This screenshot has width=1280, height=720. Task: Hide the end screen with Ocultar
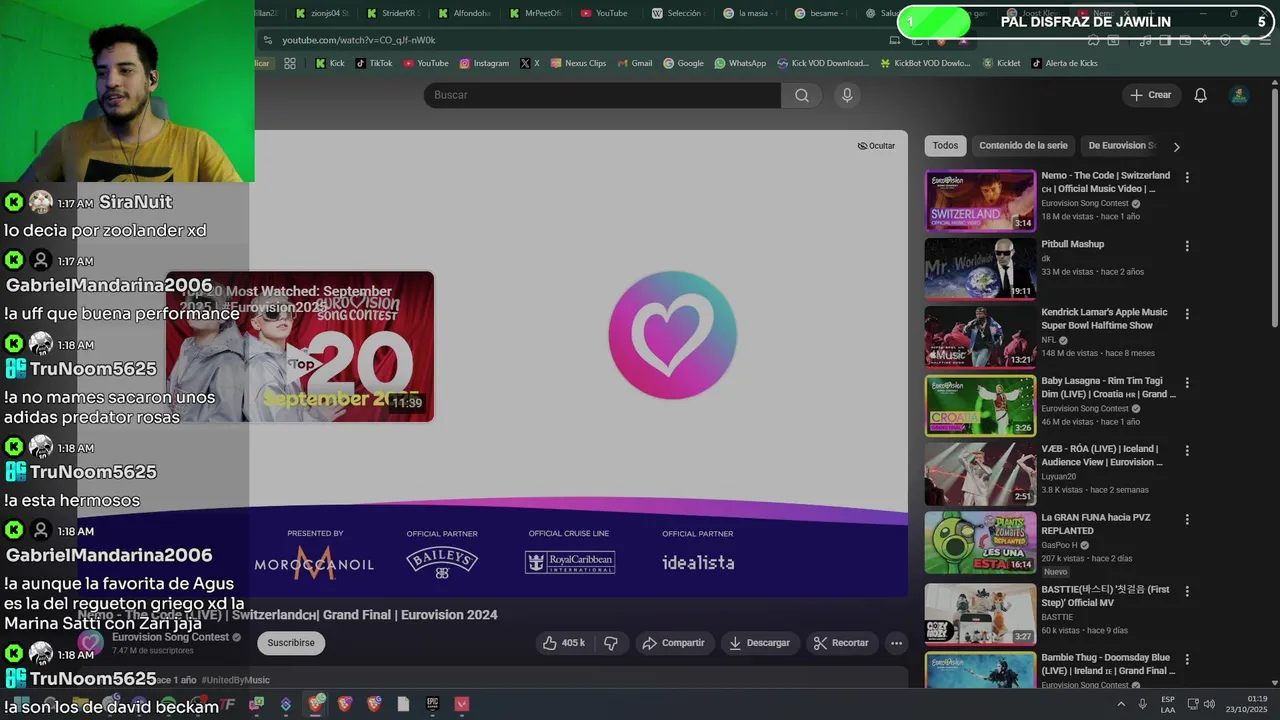[x=876, y=146]
